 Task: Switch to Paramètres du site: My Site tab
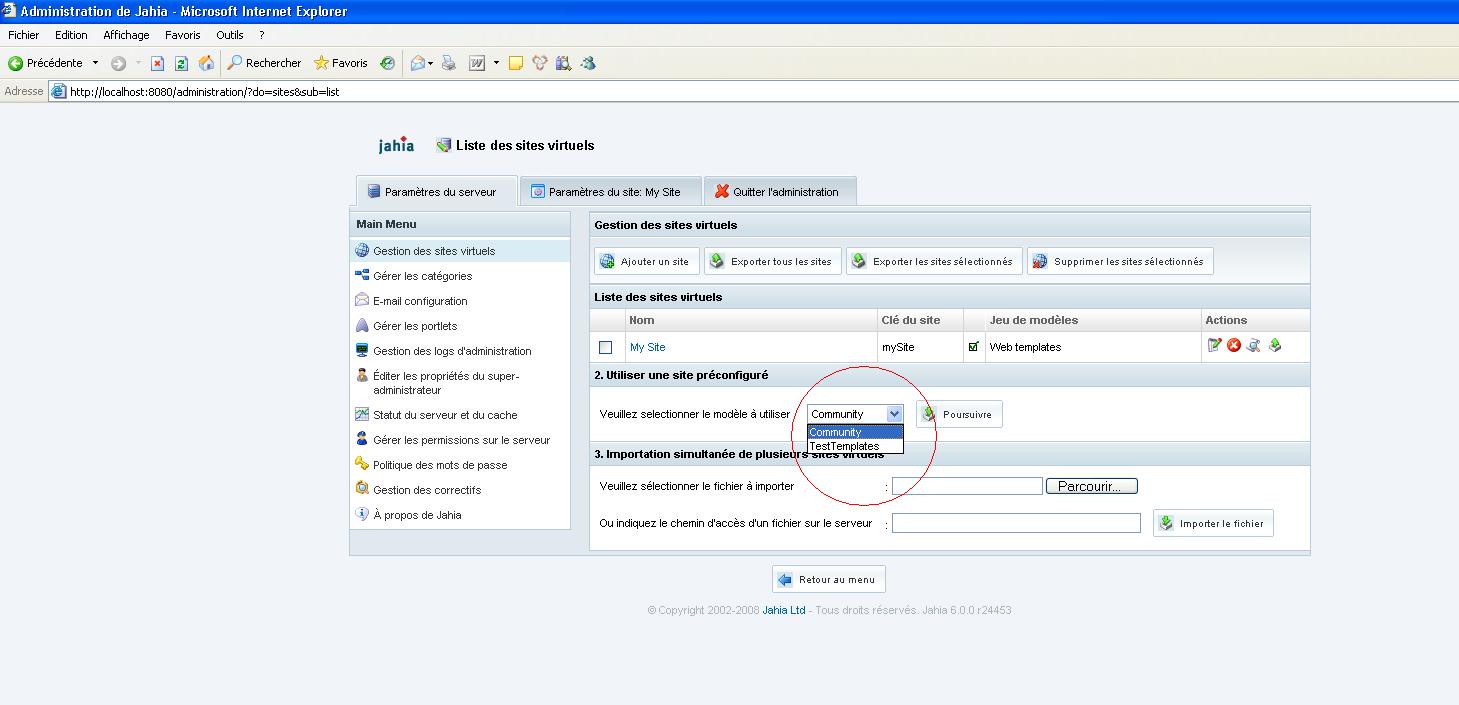pyautogui.click(x=611, y=191)
